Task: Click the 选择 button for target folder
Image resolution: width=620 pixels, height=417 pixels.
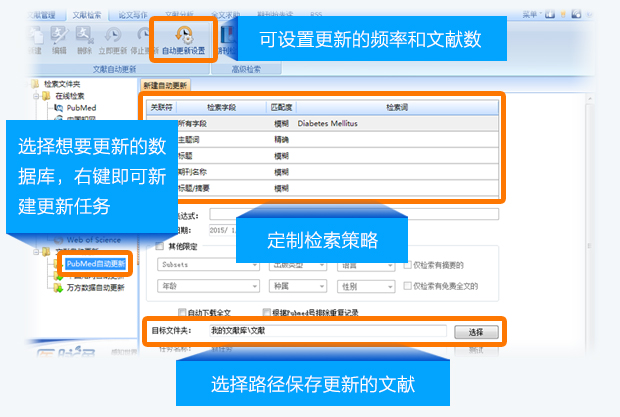Action: pyautogui.click(x=476, y=332)
